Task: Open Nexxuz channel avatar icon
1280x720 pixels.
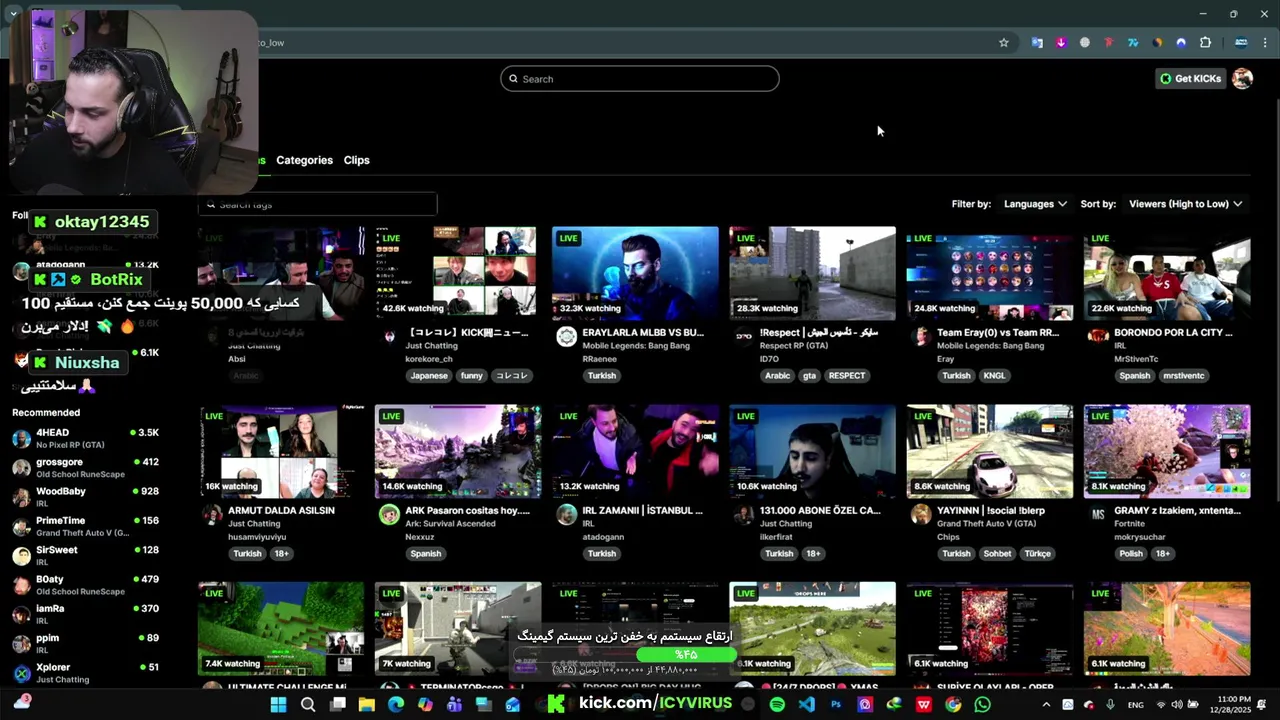Action: [389, 514]
